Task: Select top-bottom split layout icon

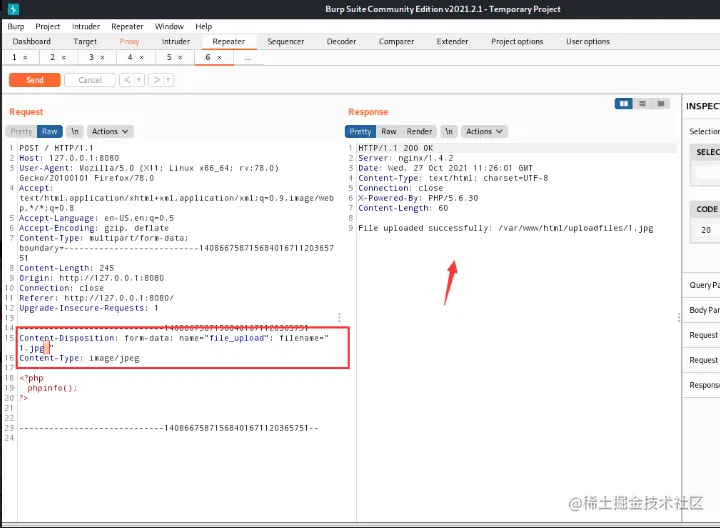Action: 642,104
